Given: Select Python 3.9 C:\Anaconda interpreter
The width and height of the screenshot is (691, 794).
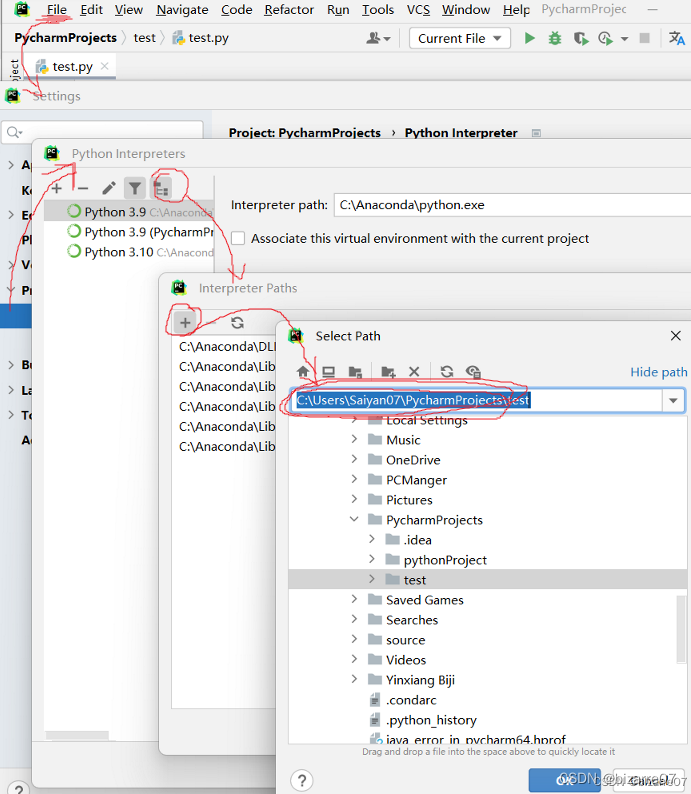Looking at the screenshot, I should pos(129,212).
